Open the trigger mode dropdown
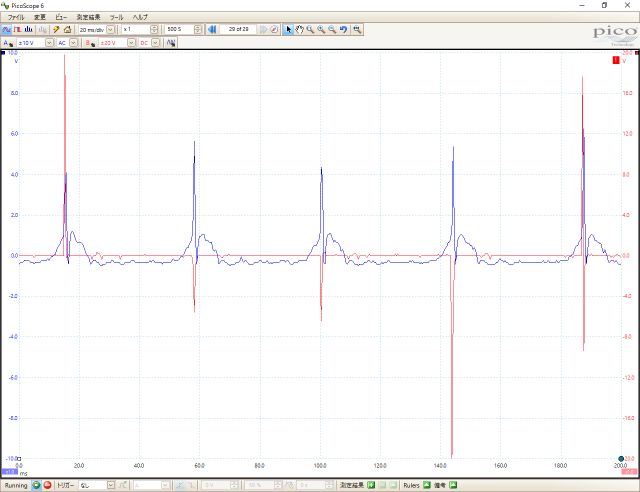The image size is (640, 492). (x=111, y=485)
